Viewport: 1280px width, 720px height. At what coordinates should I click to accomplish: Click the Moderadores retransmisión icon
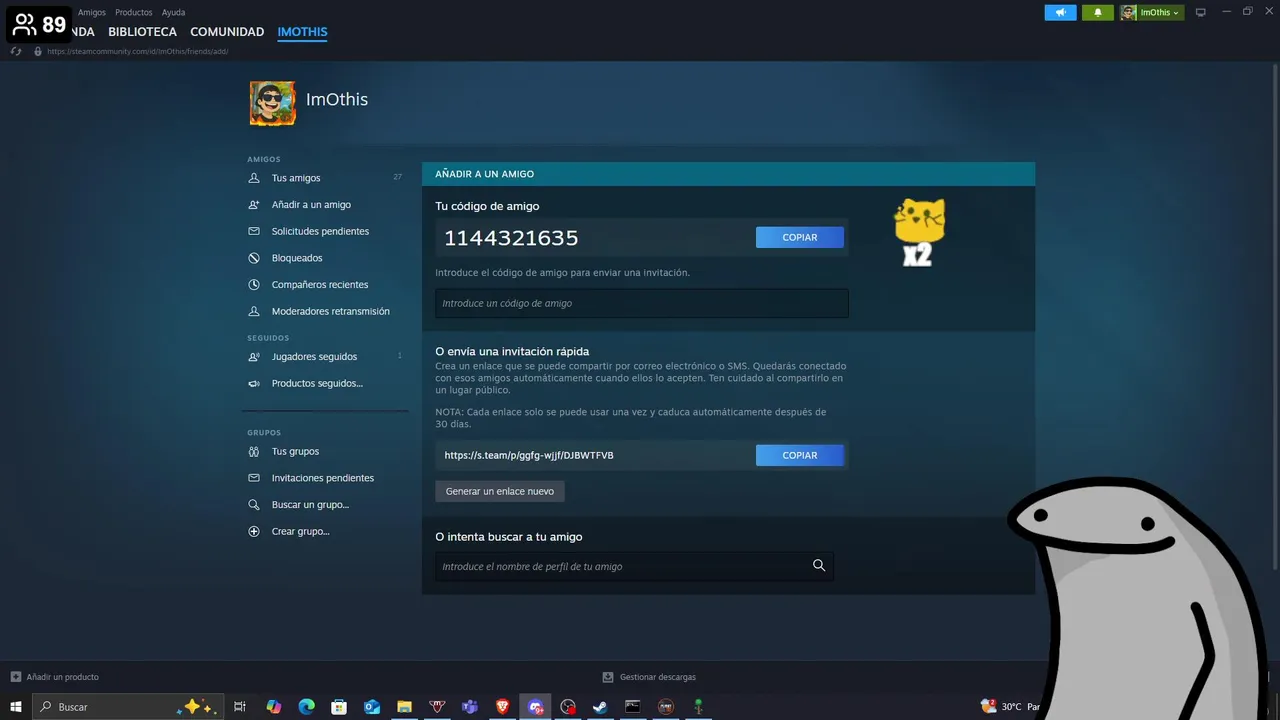click(x=254, y=311)
